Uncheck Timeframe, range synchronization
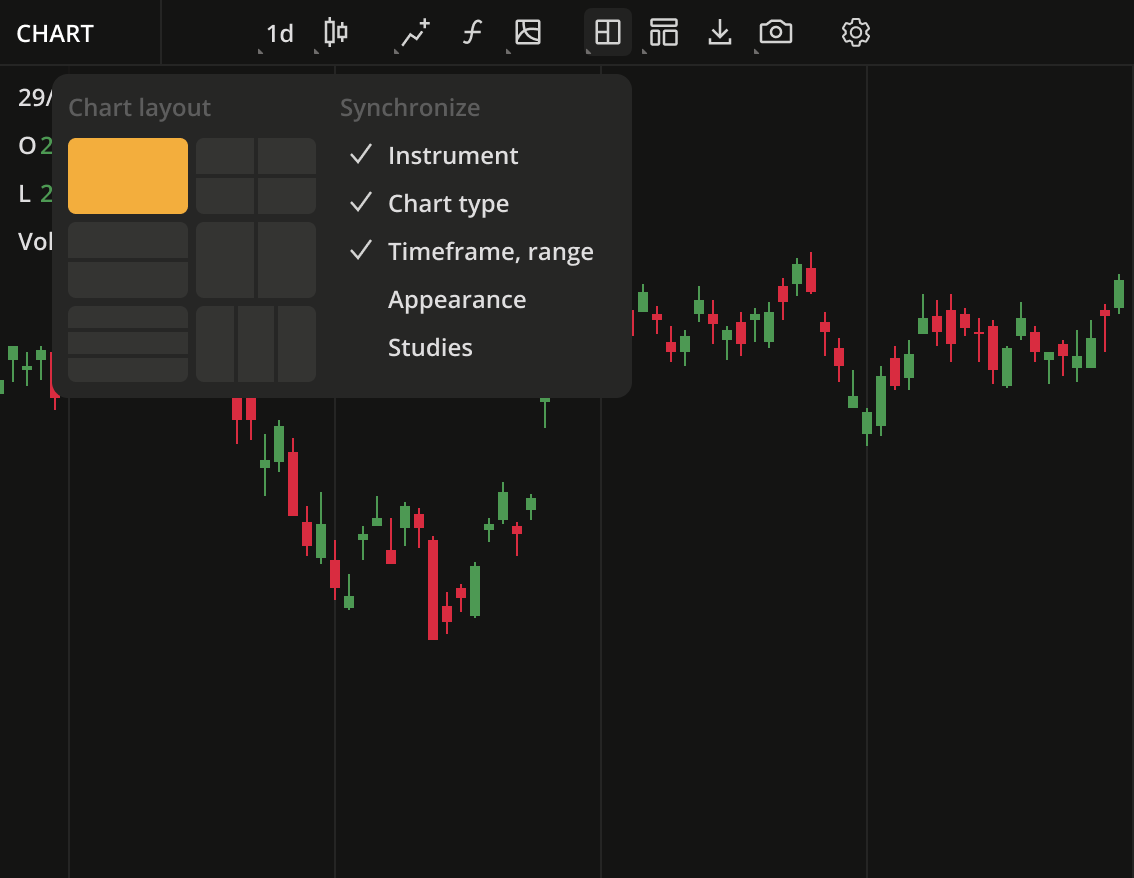The width and height of the screenshot is (1134, 878). tap(490, 251)
